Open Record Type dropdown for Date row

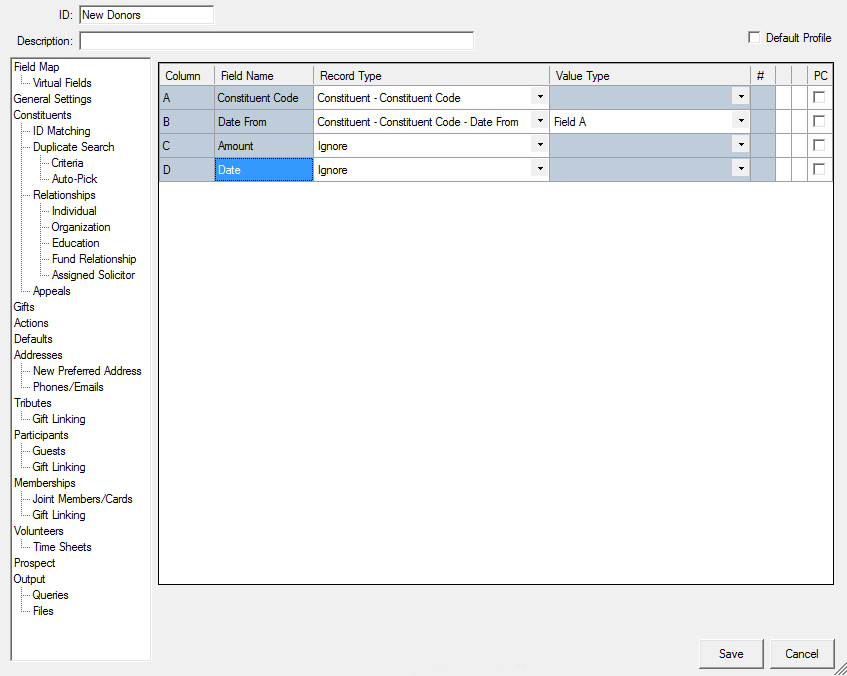[x=540, y=169]
